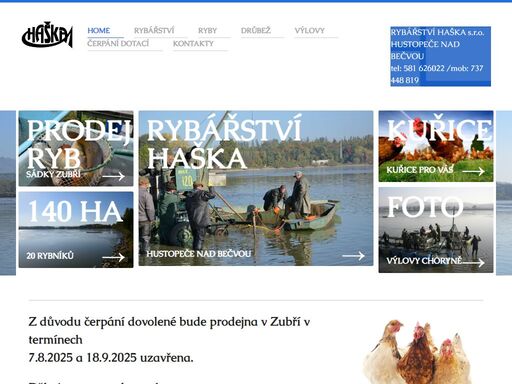
Task: Click the blue contact info box
Action: (x=440, y=56)
